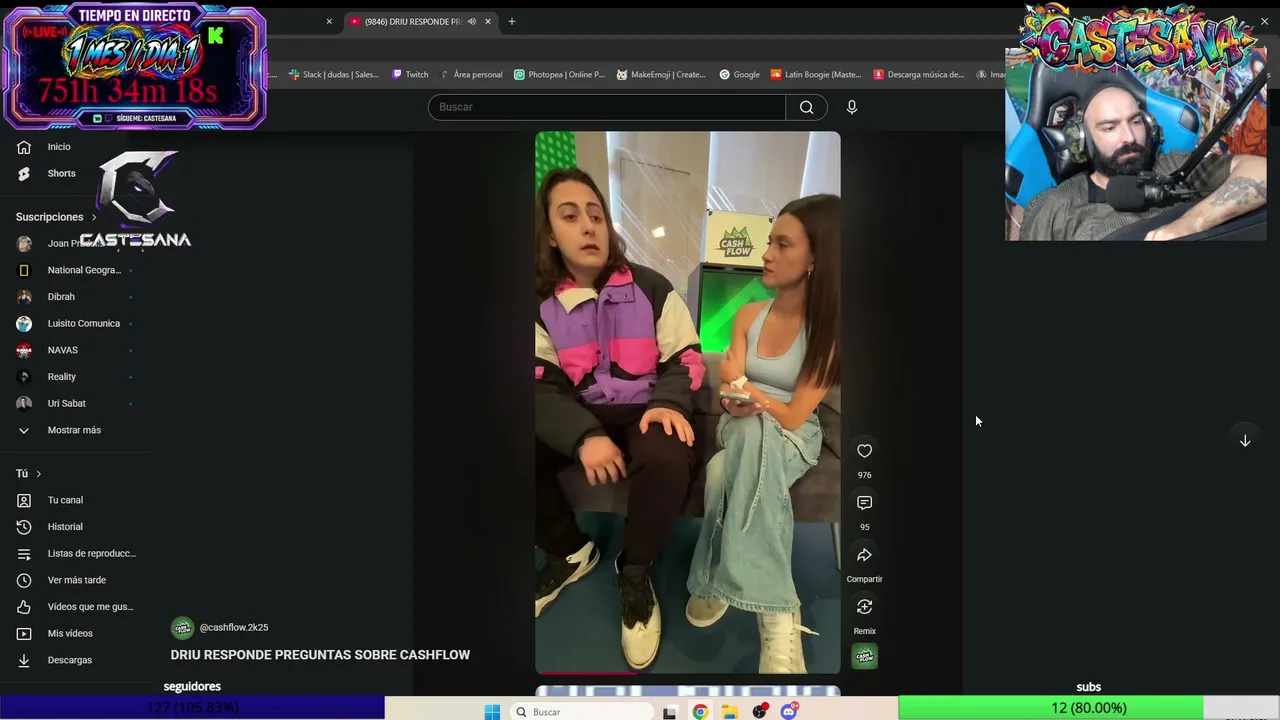
Task: Open a new browser tab
Action: 511,21
